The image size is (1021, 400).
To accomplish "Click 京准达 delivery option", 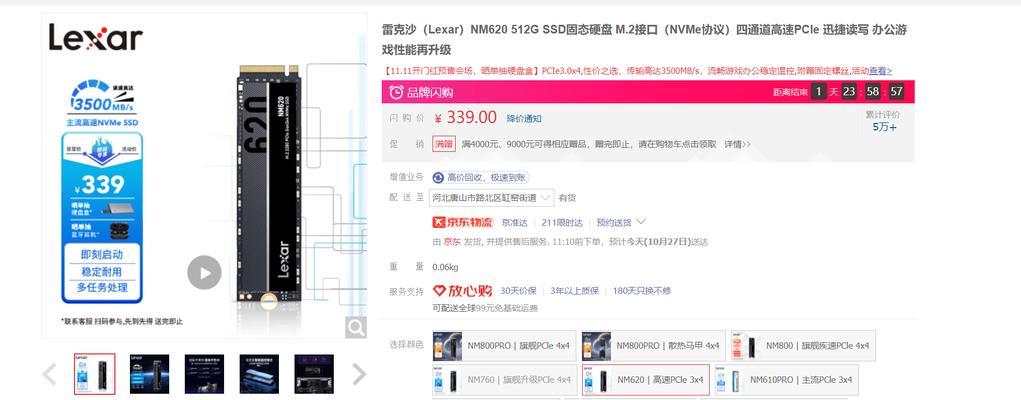I will 514,223.
